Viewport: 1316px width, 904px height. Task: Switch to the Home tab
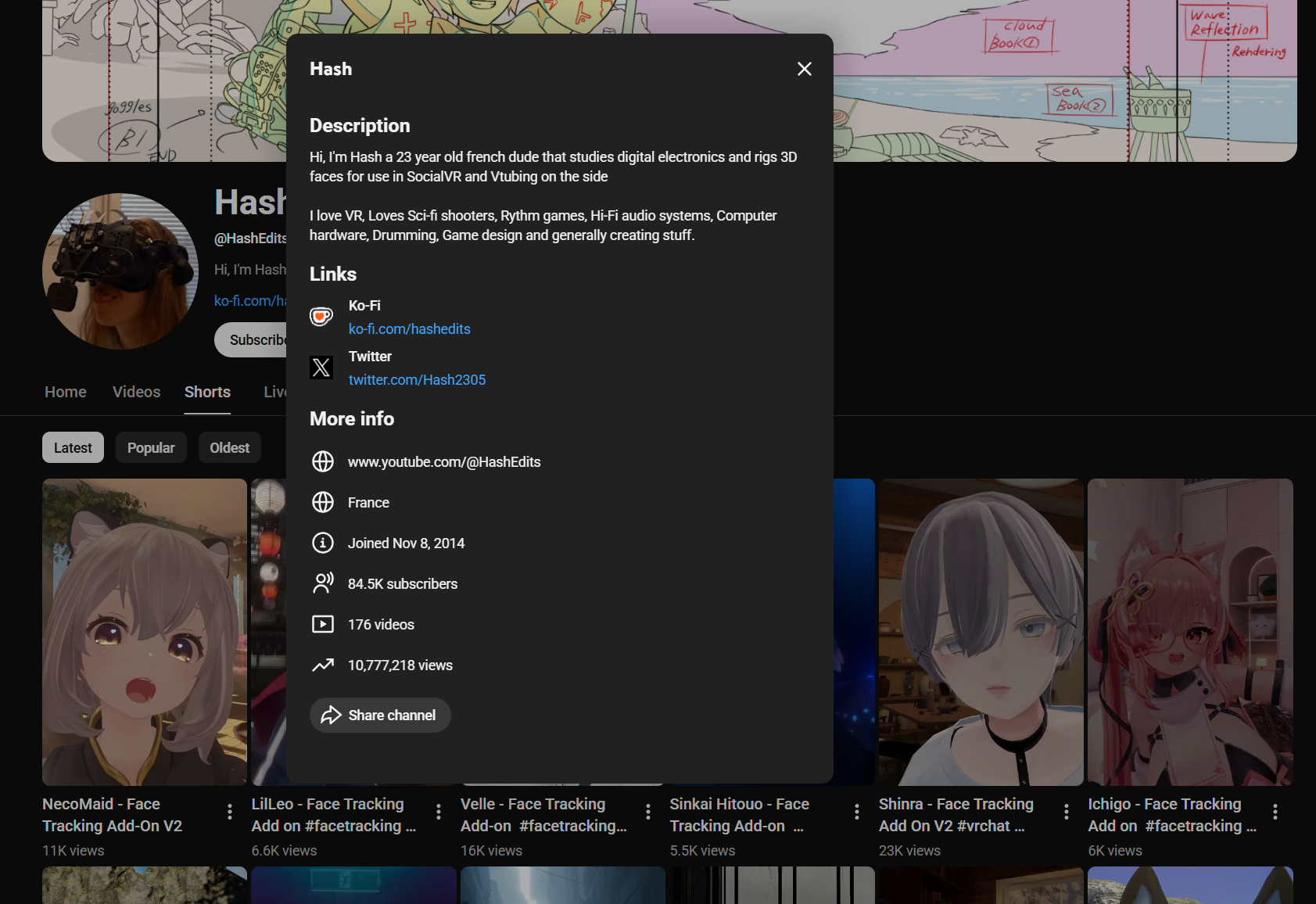pyautogui.click(x=66, y=392)
